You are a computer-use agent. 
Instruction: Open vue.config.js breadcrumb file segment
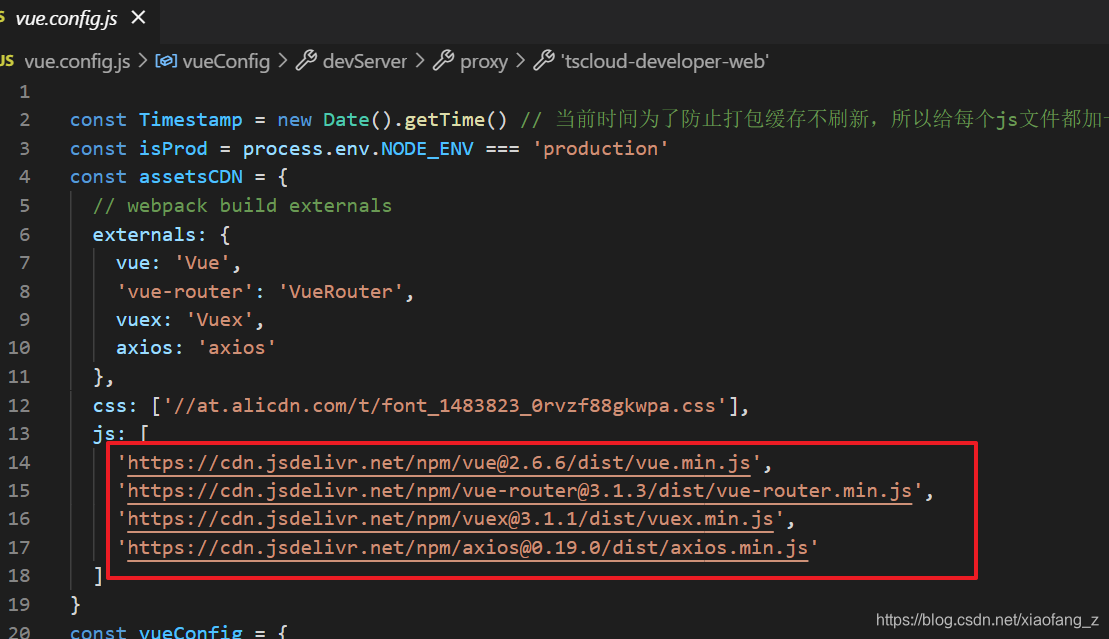tap(77, 62)
